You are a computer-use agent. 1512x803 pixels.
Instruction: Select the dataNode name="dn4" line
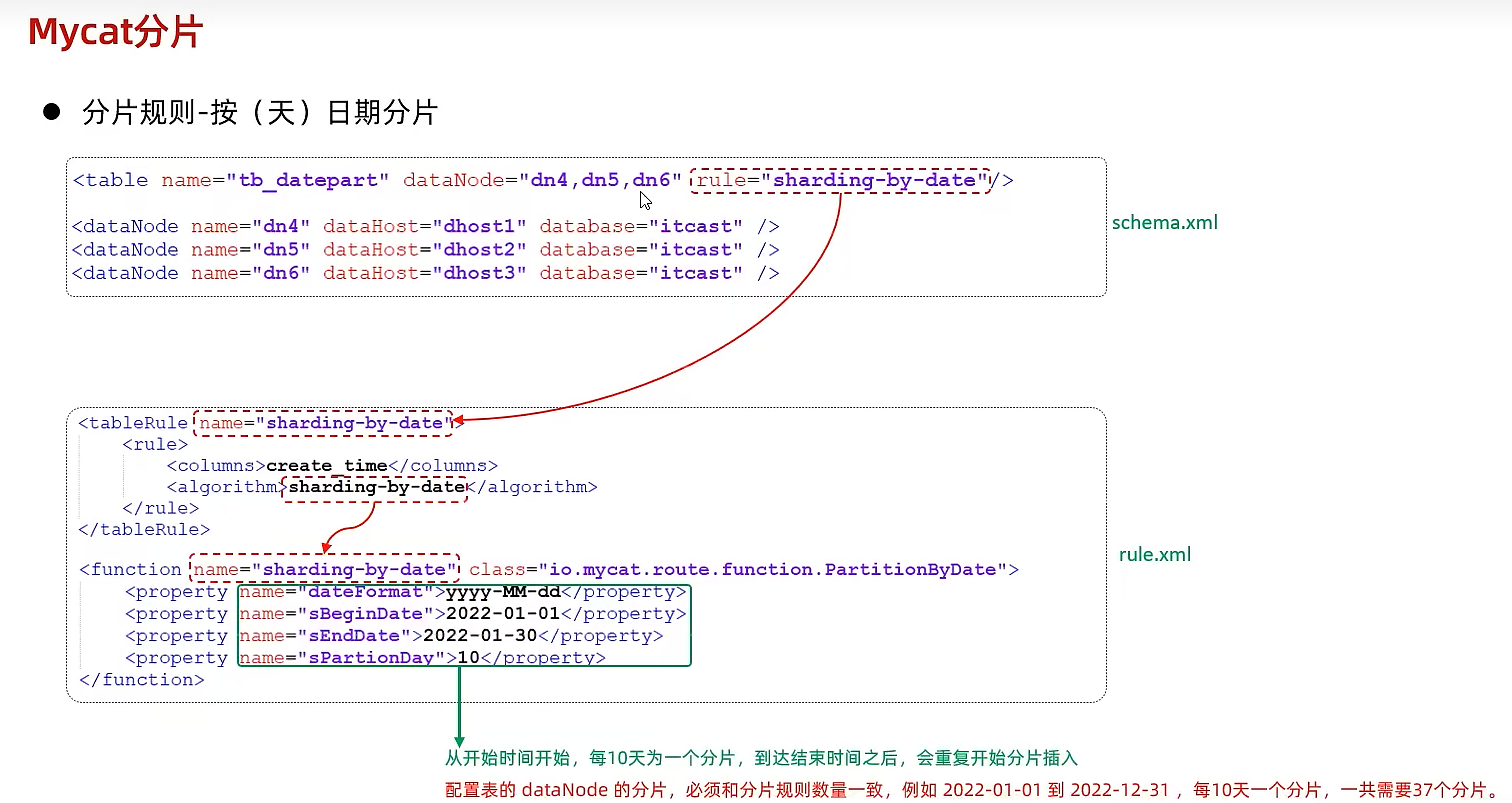point(426,227)
